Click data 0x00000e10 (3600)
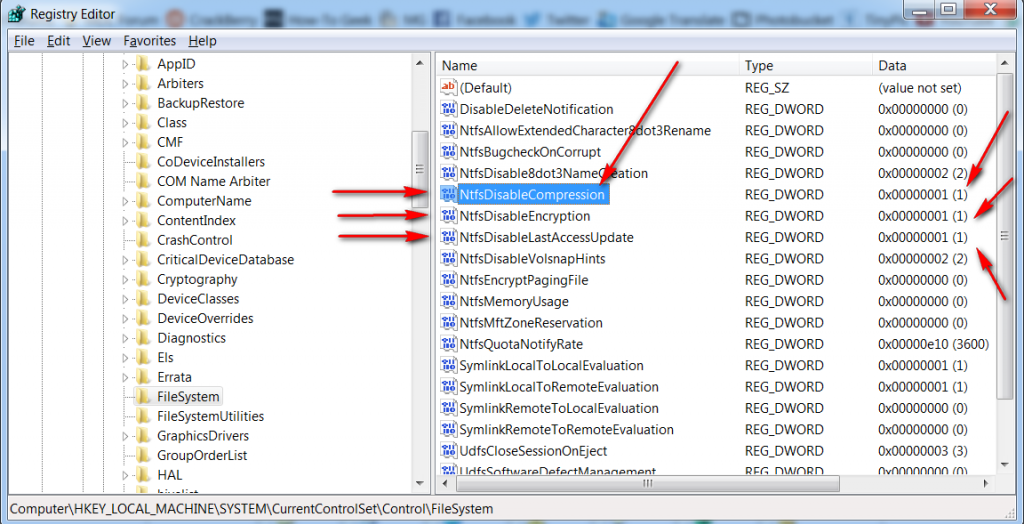Screen dimensions: 1024x524 pos(934,344)
